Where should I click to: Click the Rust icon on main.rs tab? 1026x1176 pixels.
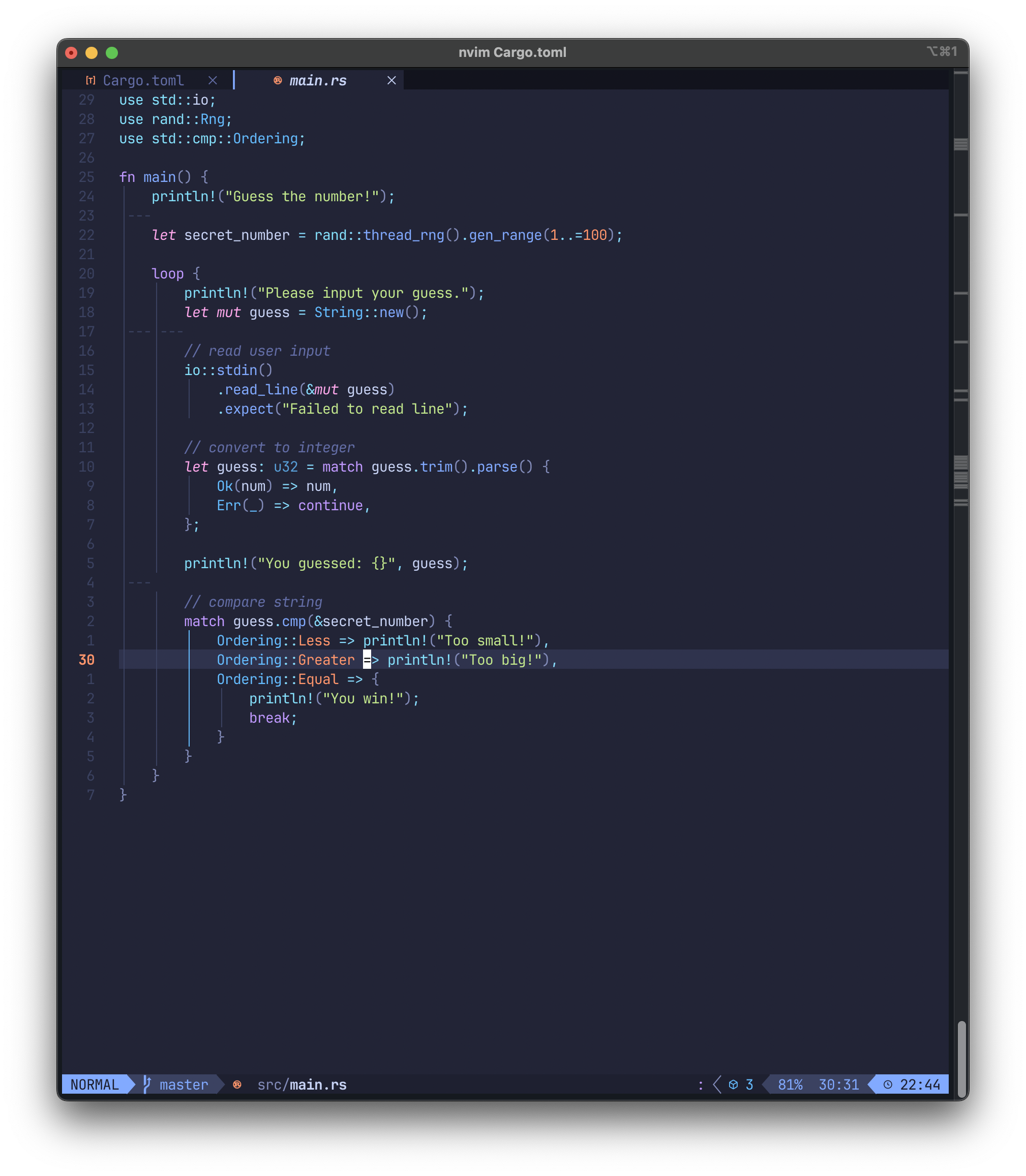click(278, 81)
